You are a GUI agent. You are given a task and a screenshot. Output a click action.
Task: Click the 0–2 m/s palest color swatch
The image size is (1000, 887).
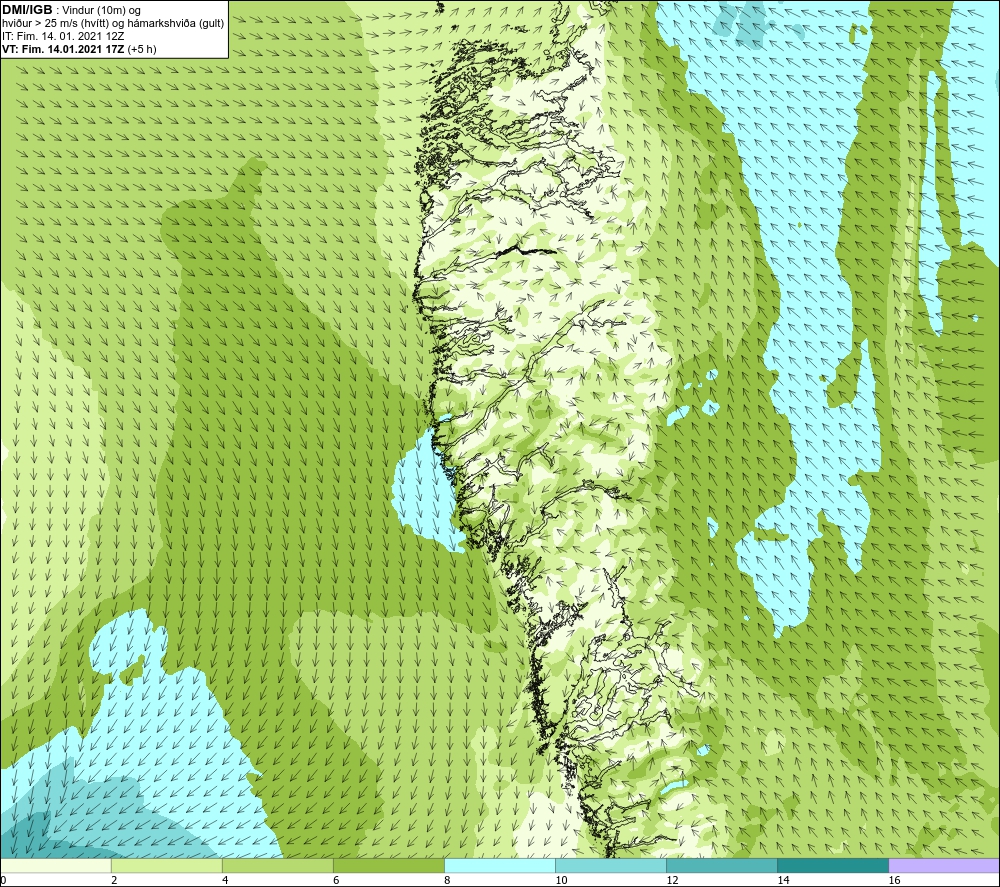(x=55, y=865)
